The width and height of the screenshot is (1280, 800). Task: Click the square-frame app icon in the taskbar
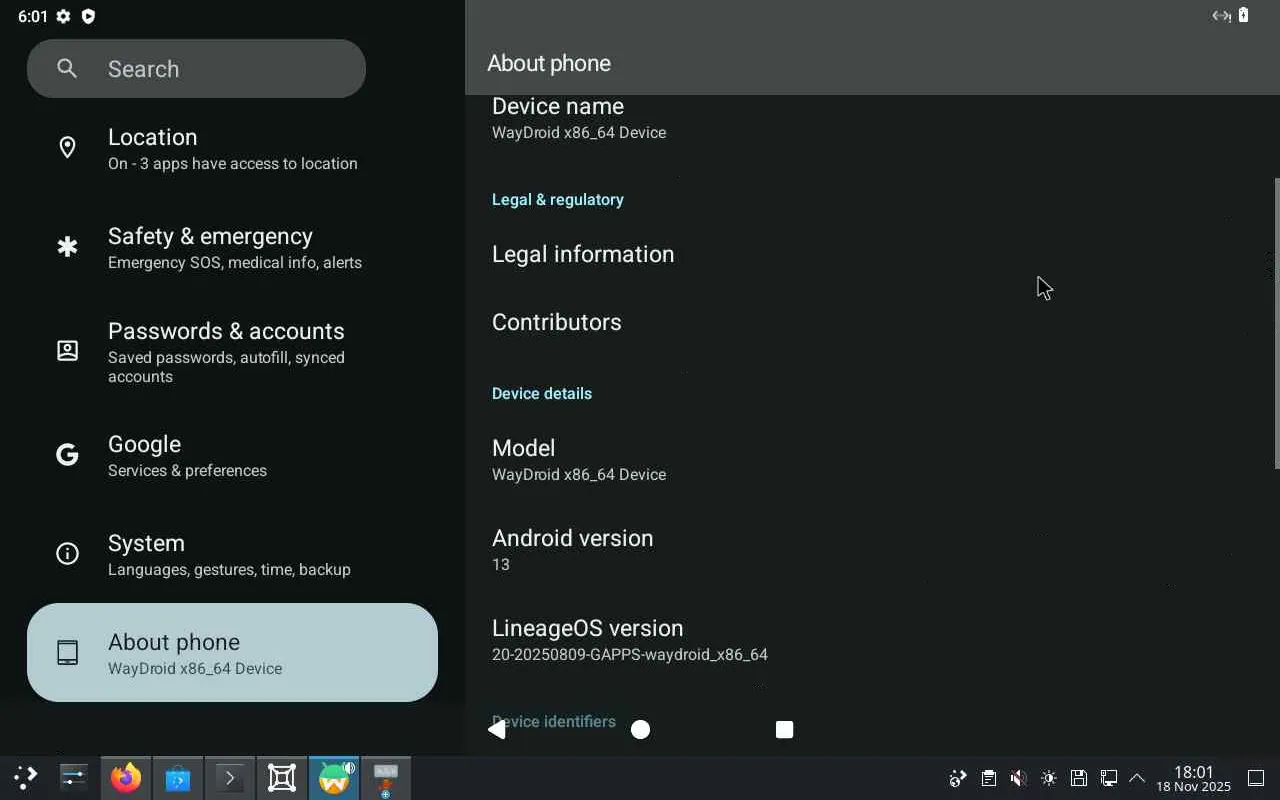click(282, 777)
